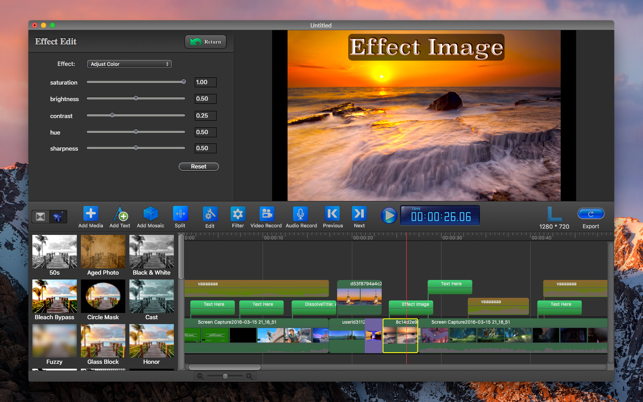Open the Effect dropdown showing Adjust Color

pyautogui.click(x=129, y=64)
